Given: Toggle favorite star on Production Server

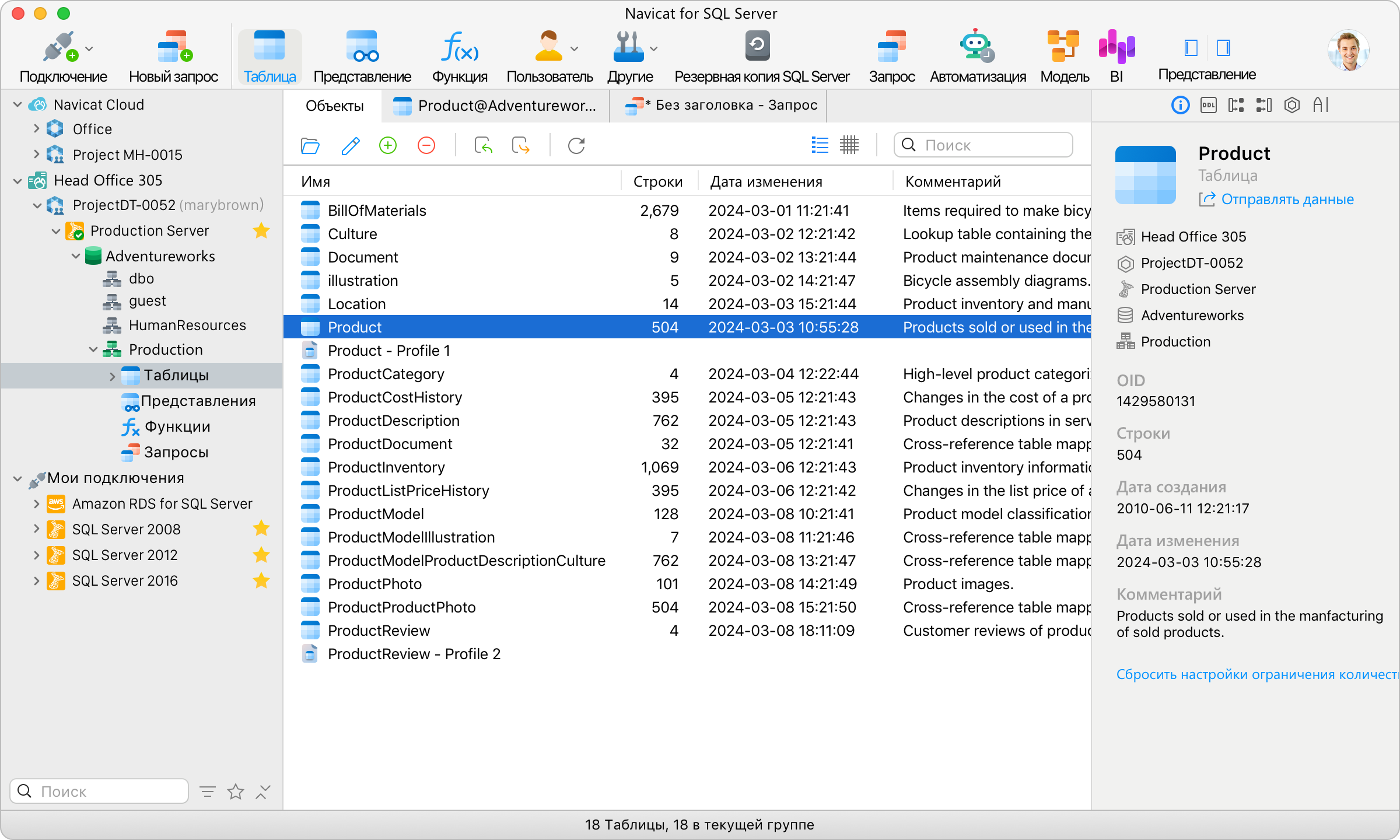Looking at the screenshot, I should (x=261, y=230).
